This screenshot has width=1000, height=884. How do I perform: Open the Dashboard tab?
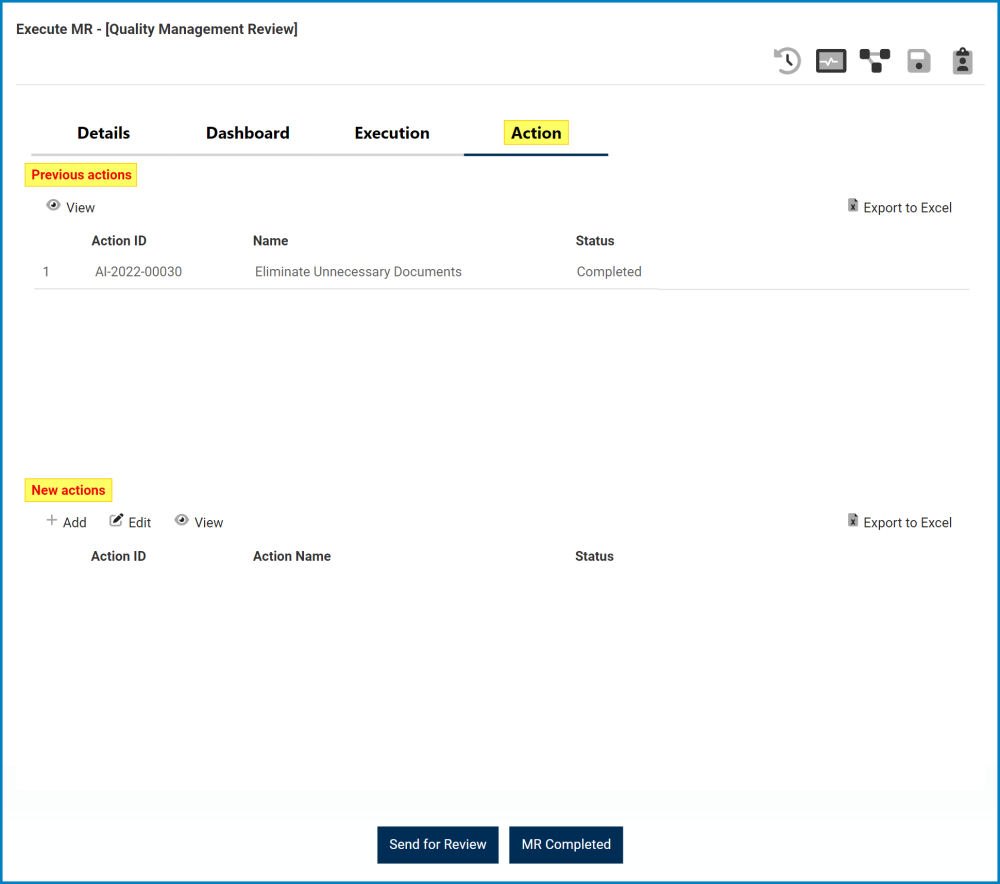[x=247, y=132]
